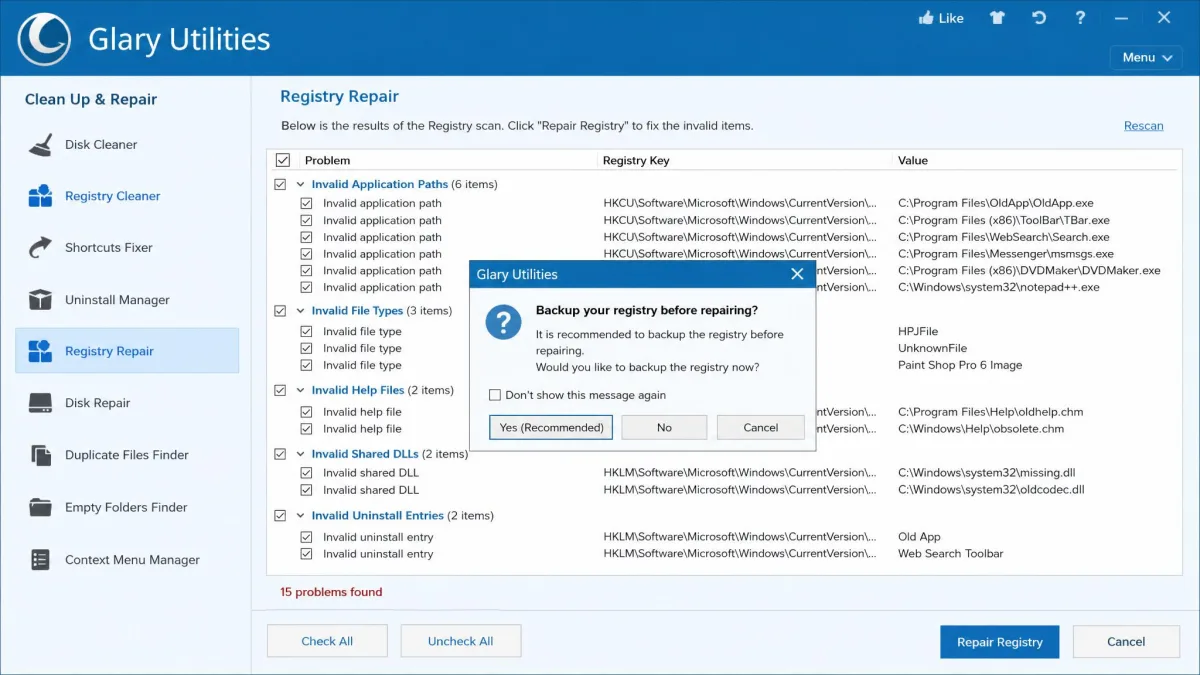Click the Disk Repair drive icon
Screen dimensions: 1200x675
40,403
